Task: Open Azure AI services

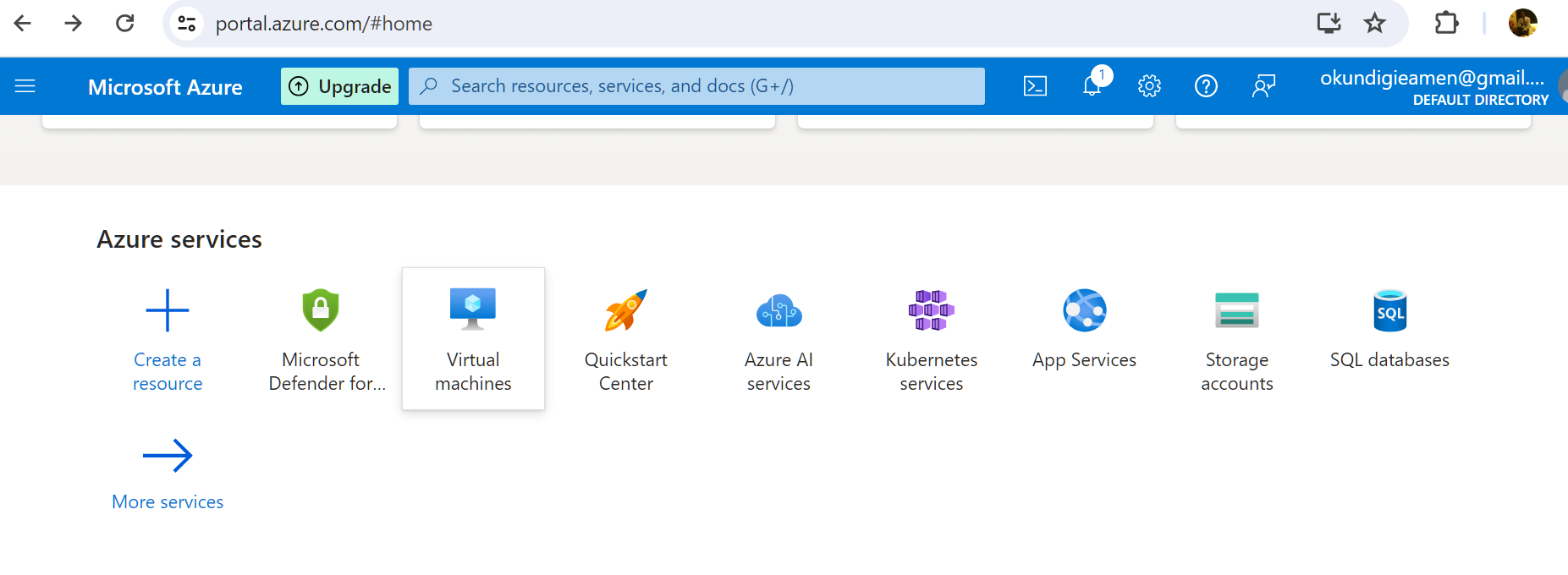Action: pos(778,338)
